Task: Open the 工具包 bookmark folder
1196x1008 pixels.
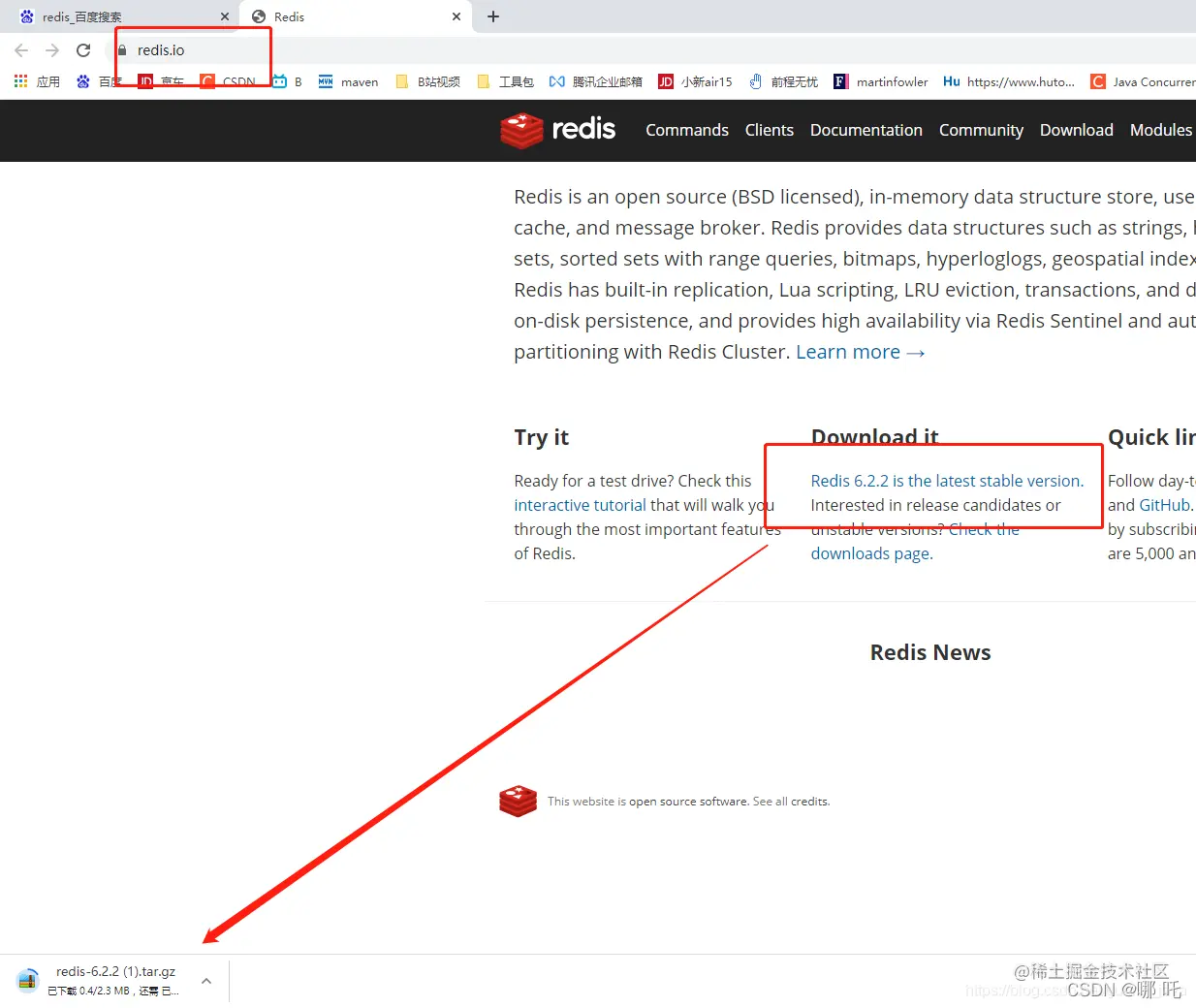Action: 506,81
